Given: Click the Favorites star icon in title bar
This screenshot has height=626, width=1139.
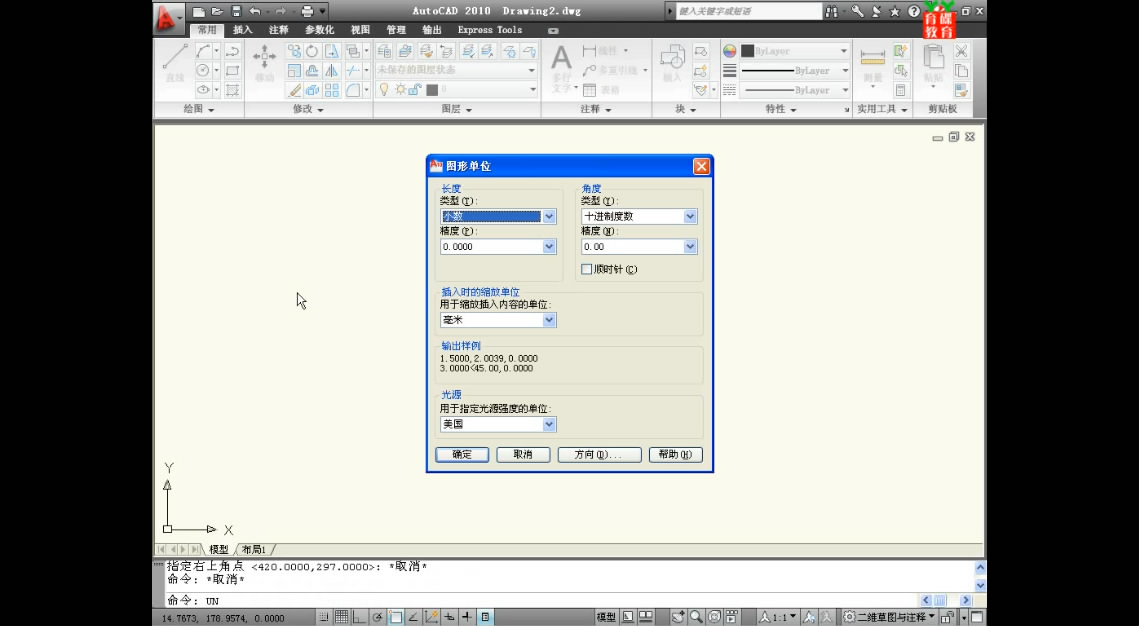Looking at the screenshot, I should click(x=894, y=12).
